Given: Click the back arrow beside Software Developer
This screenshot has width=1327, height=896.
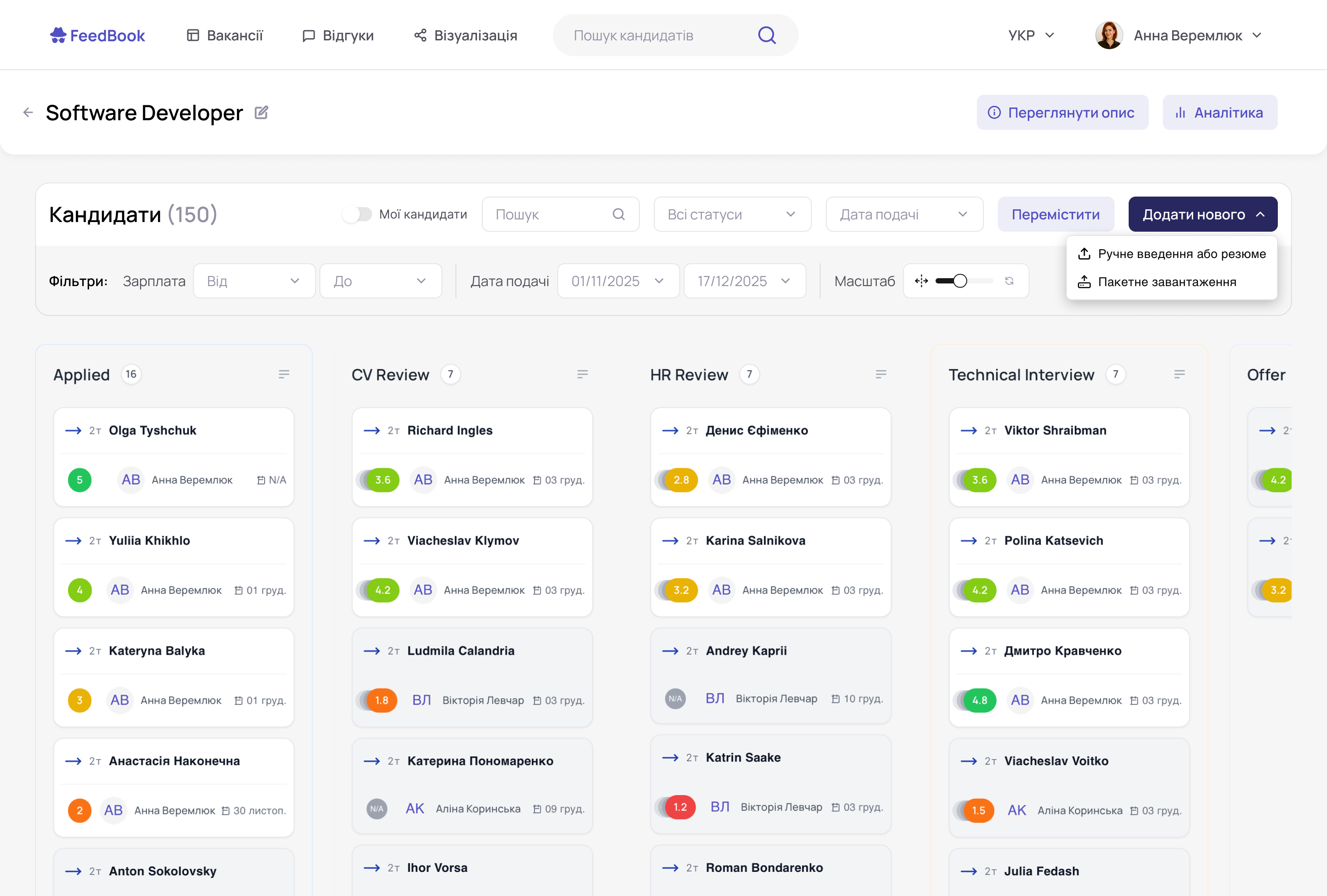Looking at the screenshot, I should click(x=28, y=112).
